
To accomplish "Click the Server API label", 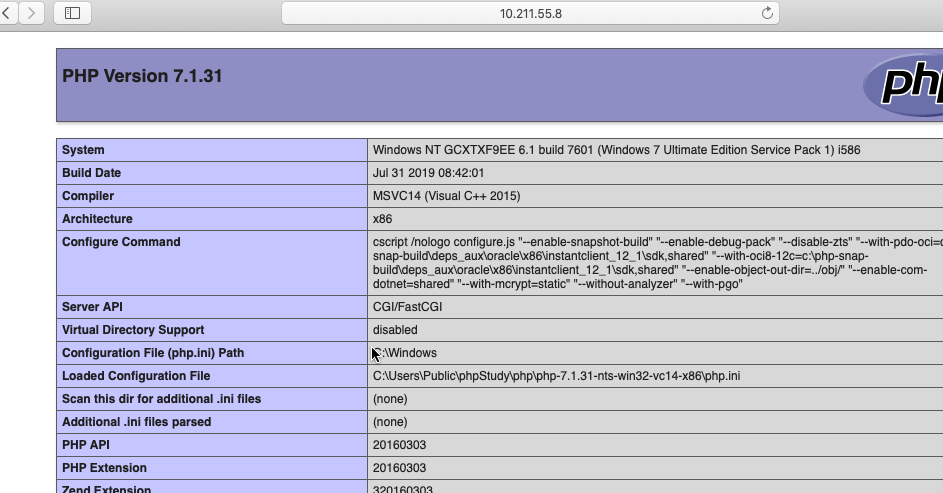I will point(92,307).
